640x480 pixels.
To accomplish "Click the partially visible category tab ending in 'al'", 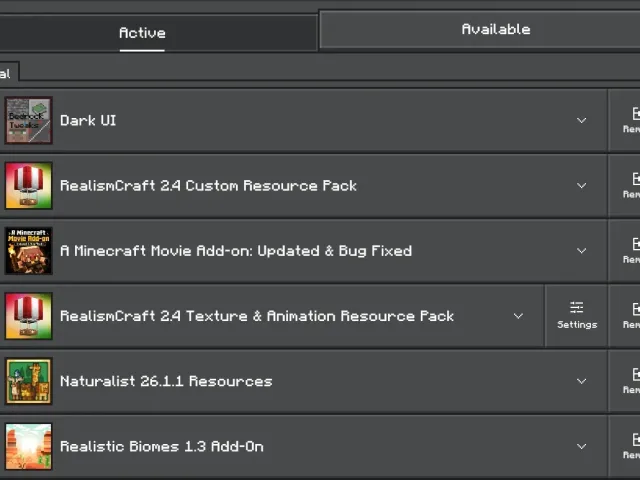I will (x=8, y=73).
